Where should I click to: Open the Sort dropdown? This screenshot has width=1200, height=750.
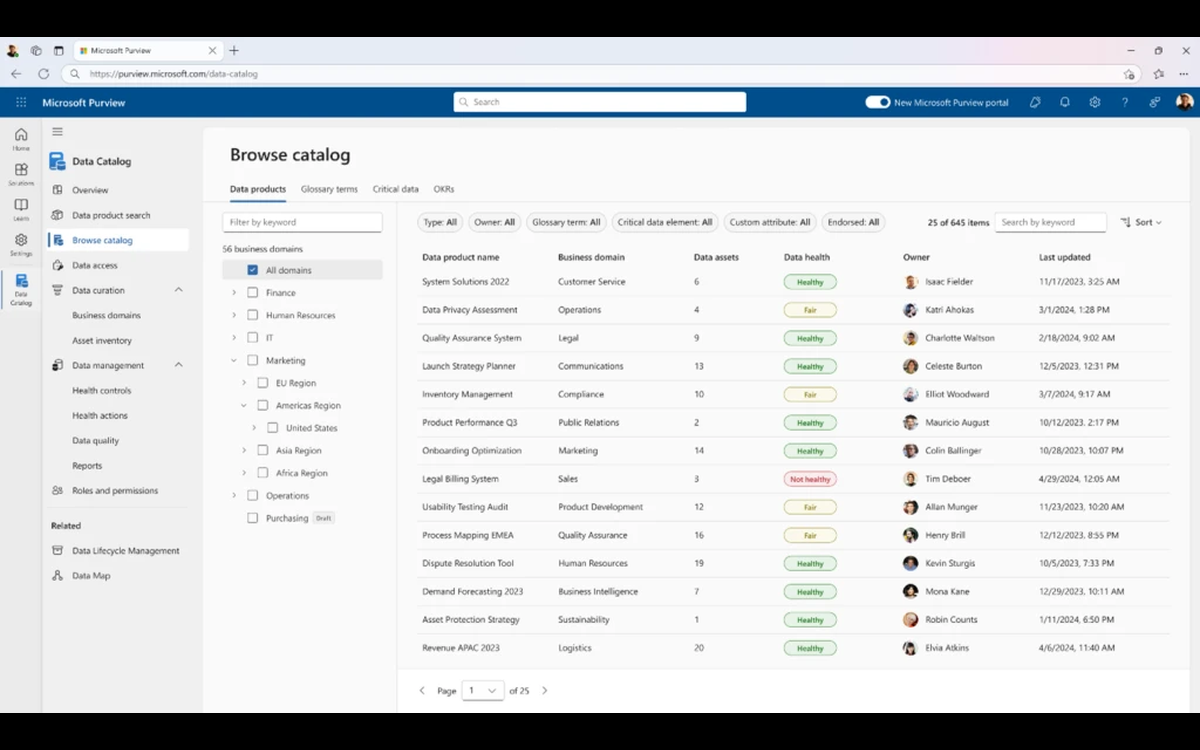pos(1141,222)
